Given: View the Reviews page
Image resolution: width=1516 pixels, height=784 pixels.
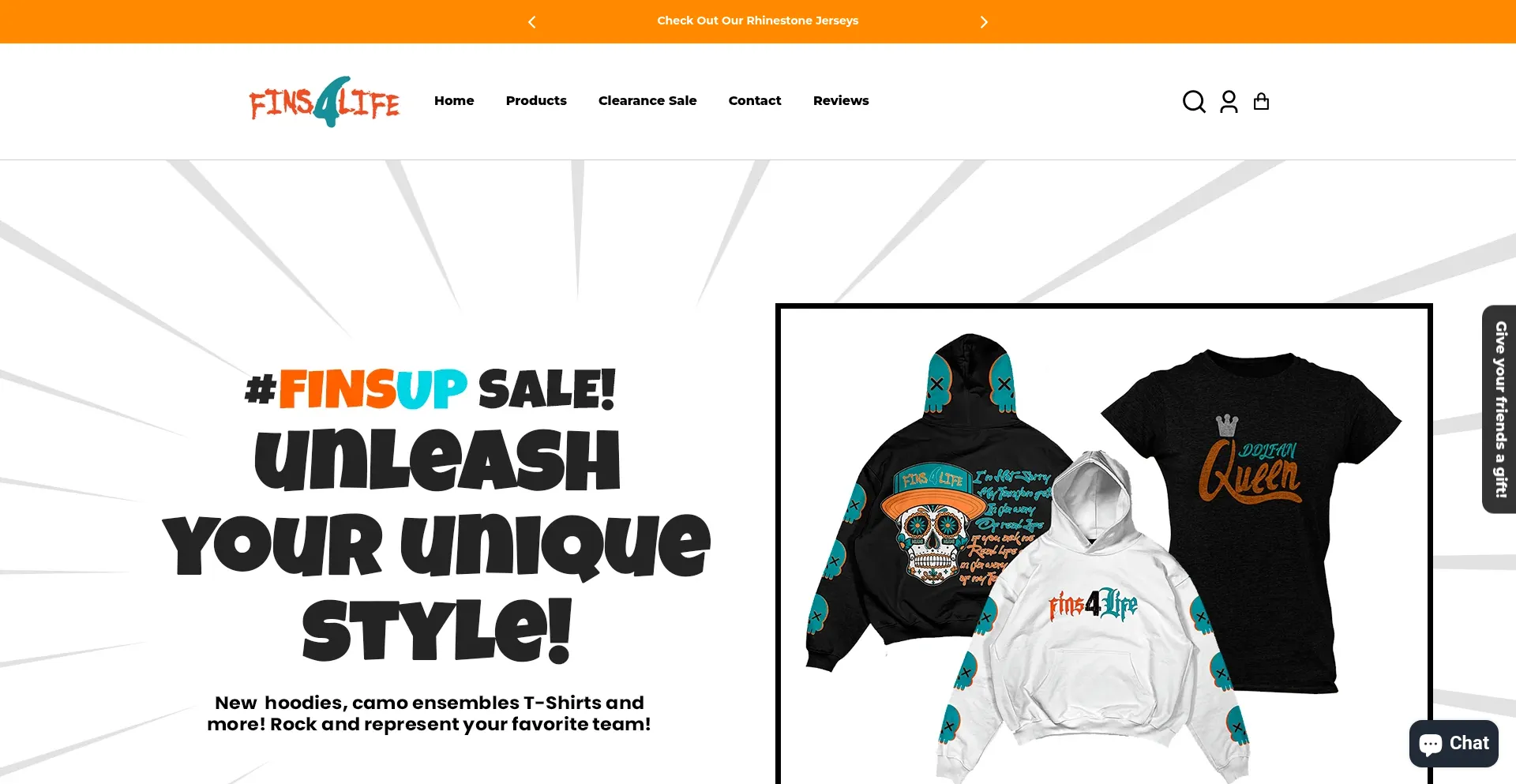Looking at the screenshot, I should [x=841, y=101].
